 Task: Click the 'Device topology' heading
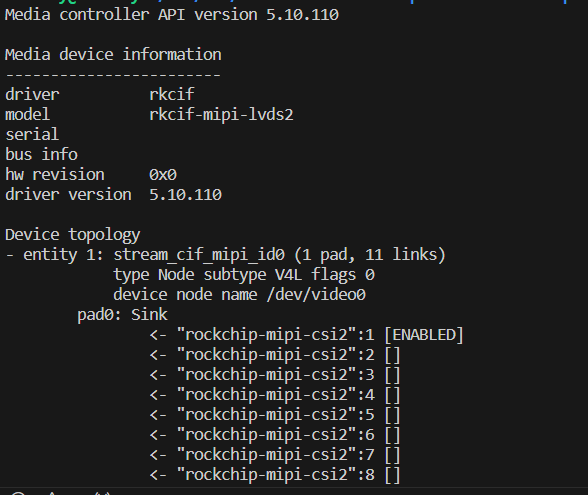coord(72,235)
